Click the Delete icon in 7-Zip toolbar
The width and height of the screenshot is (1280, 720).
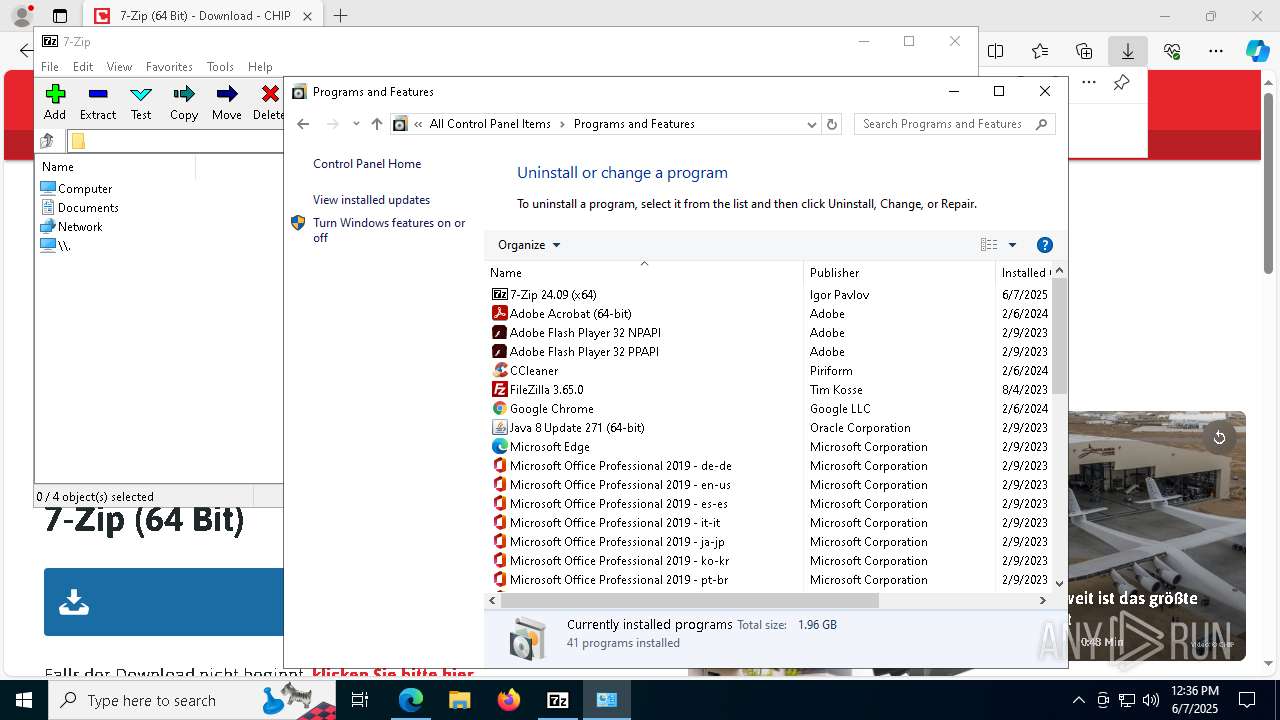click(x=268, y=102)
